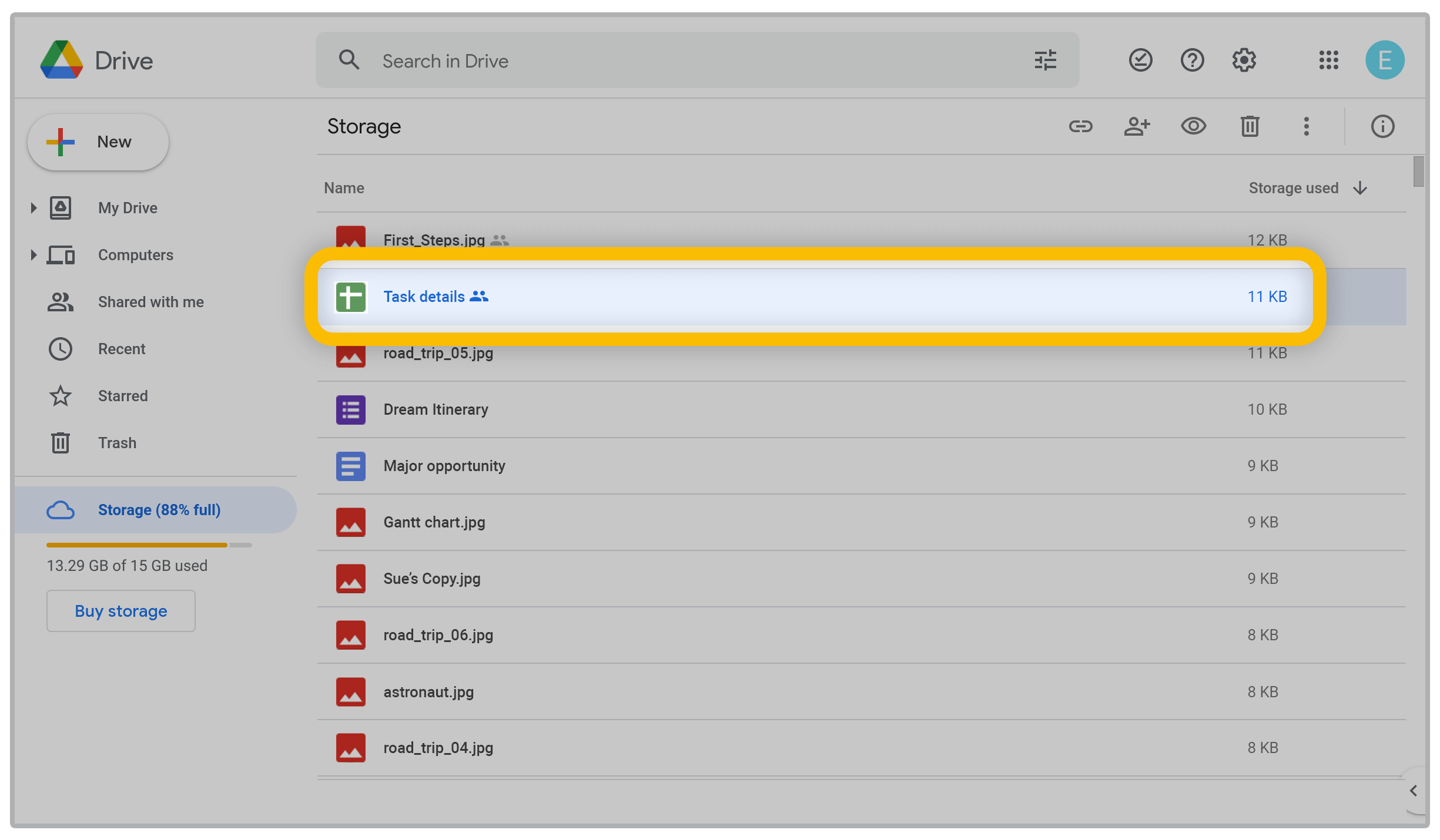Open the Starred section

[122, 396]
